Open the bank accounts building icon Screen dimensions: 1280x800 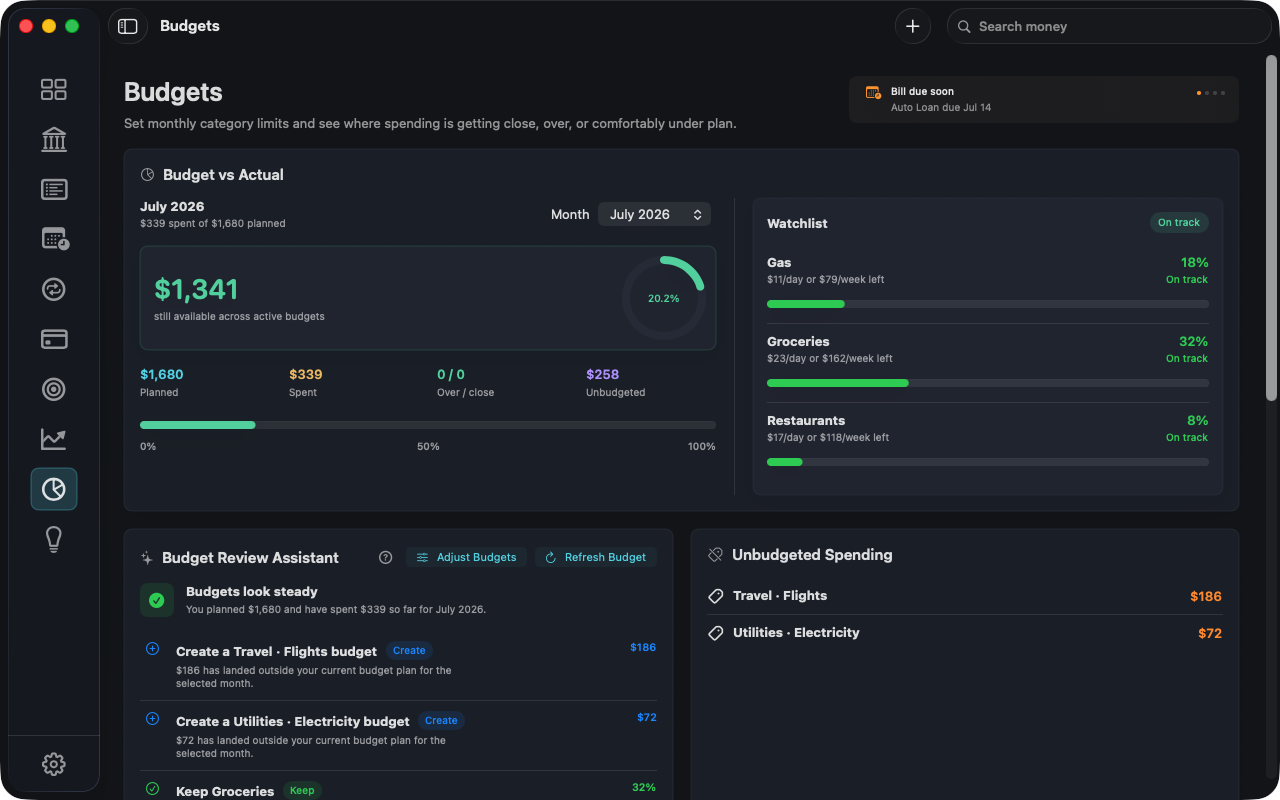tap(54, 139)
